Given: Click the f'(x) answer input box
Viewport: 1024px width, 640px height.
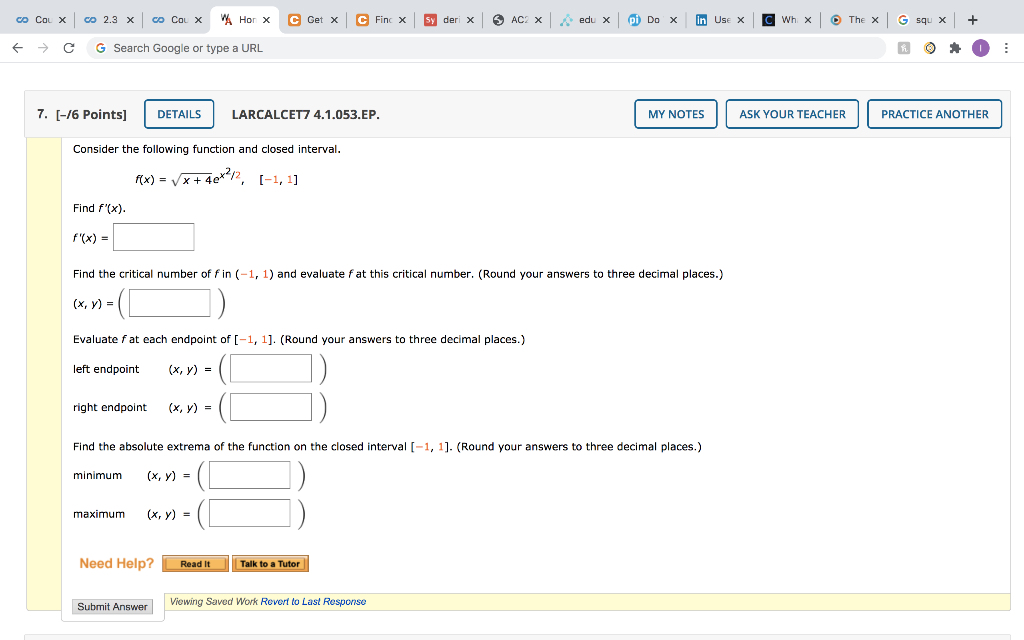Looking at the screenshot, I should (x=152, y=236).
